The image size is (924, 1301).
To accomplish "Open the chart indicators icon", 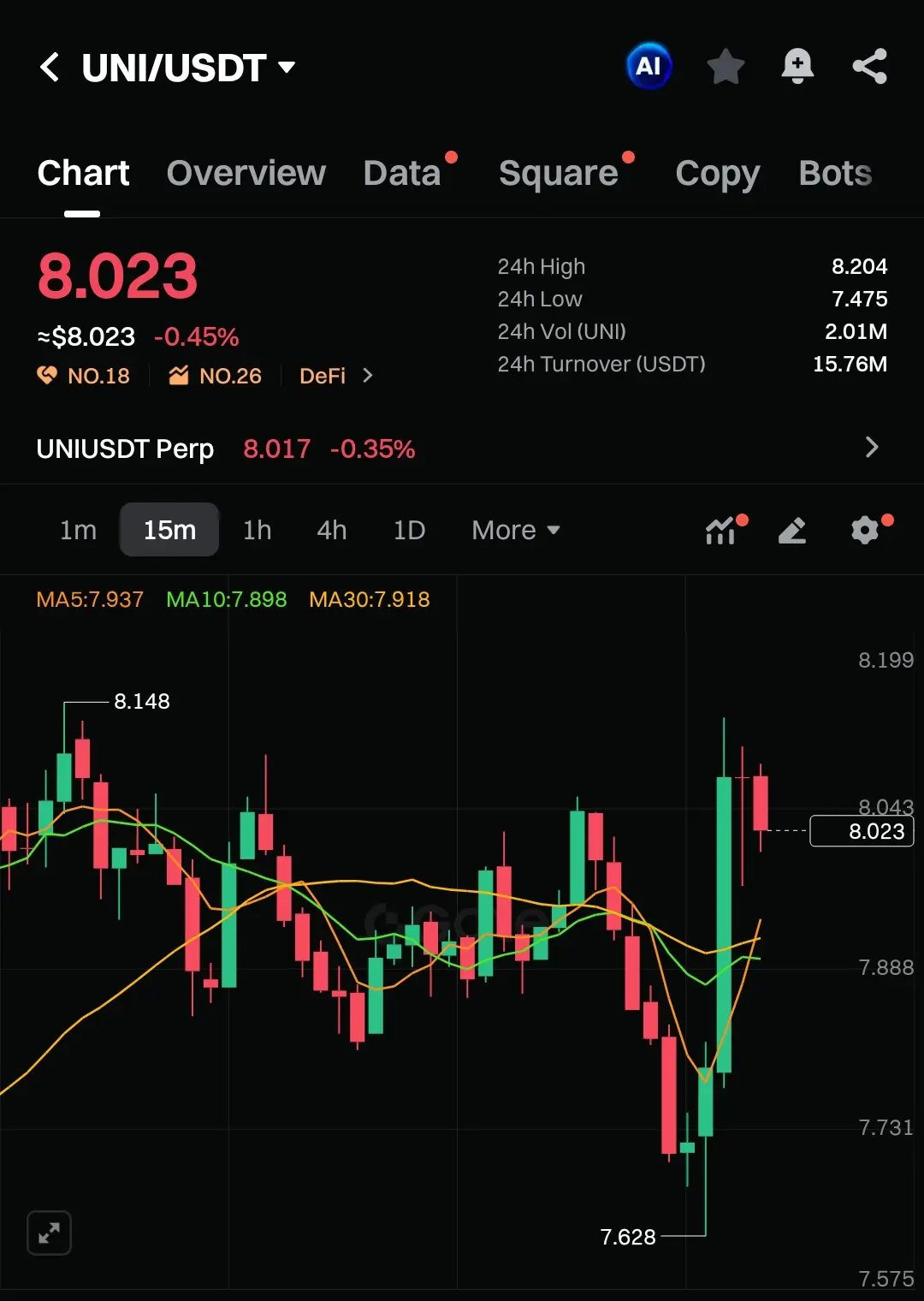I will pyautogui.click(x=722, y=530).
